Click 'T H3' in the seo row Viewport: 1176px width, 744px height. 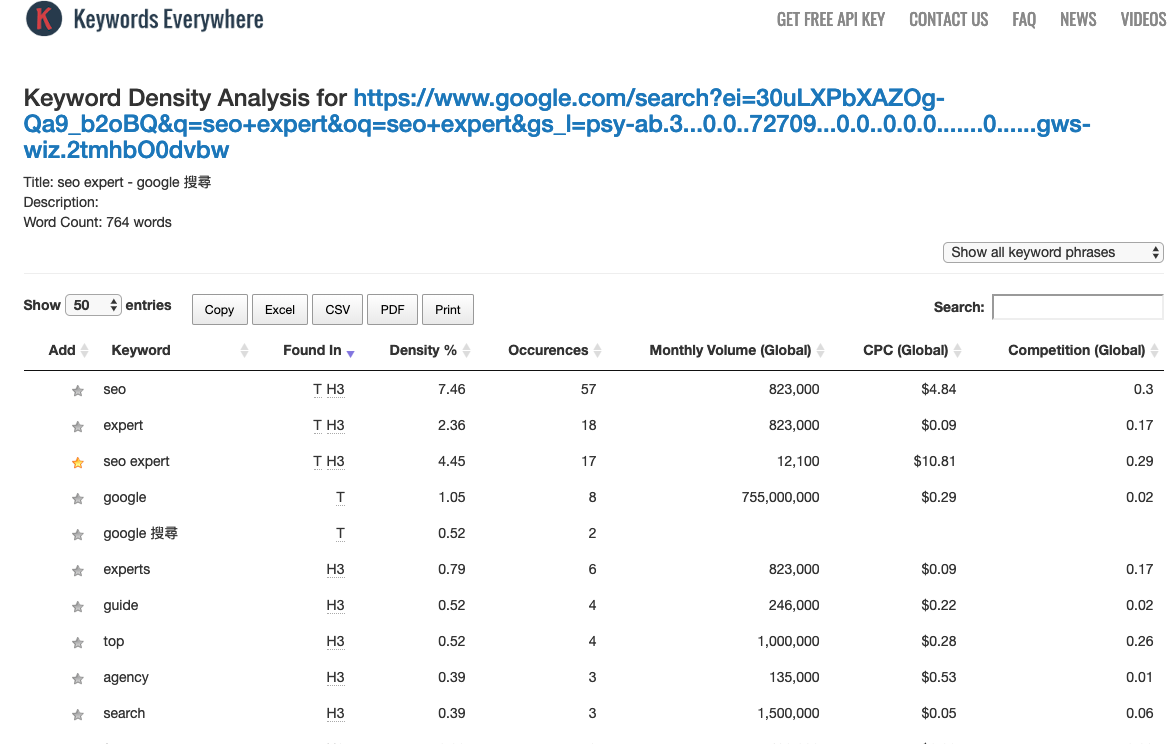(x=328, y=389)
